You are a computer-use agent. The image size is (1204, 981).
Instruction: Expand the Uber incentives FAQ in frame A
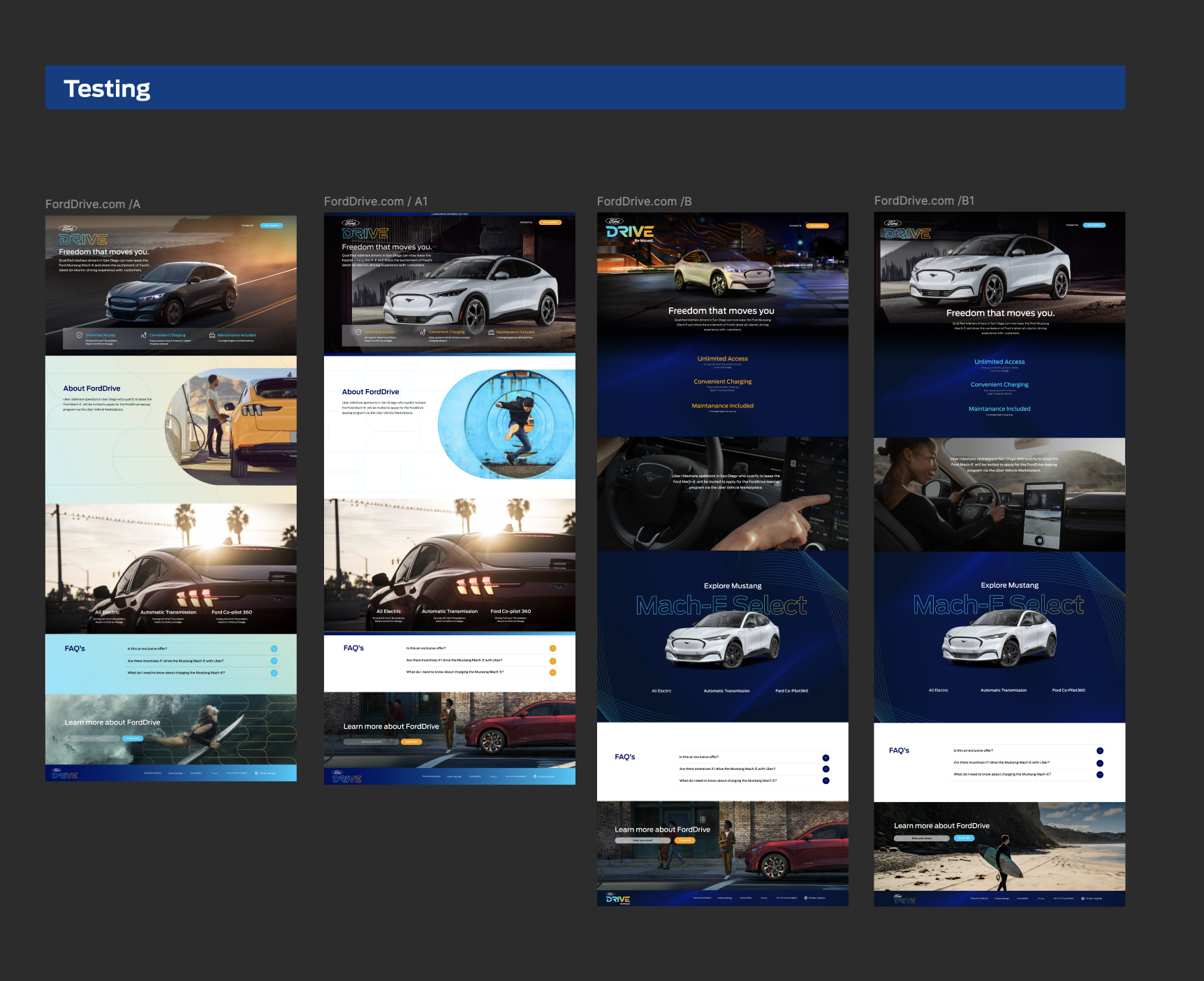click(274, 661)
